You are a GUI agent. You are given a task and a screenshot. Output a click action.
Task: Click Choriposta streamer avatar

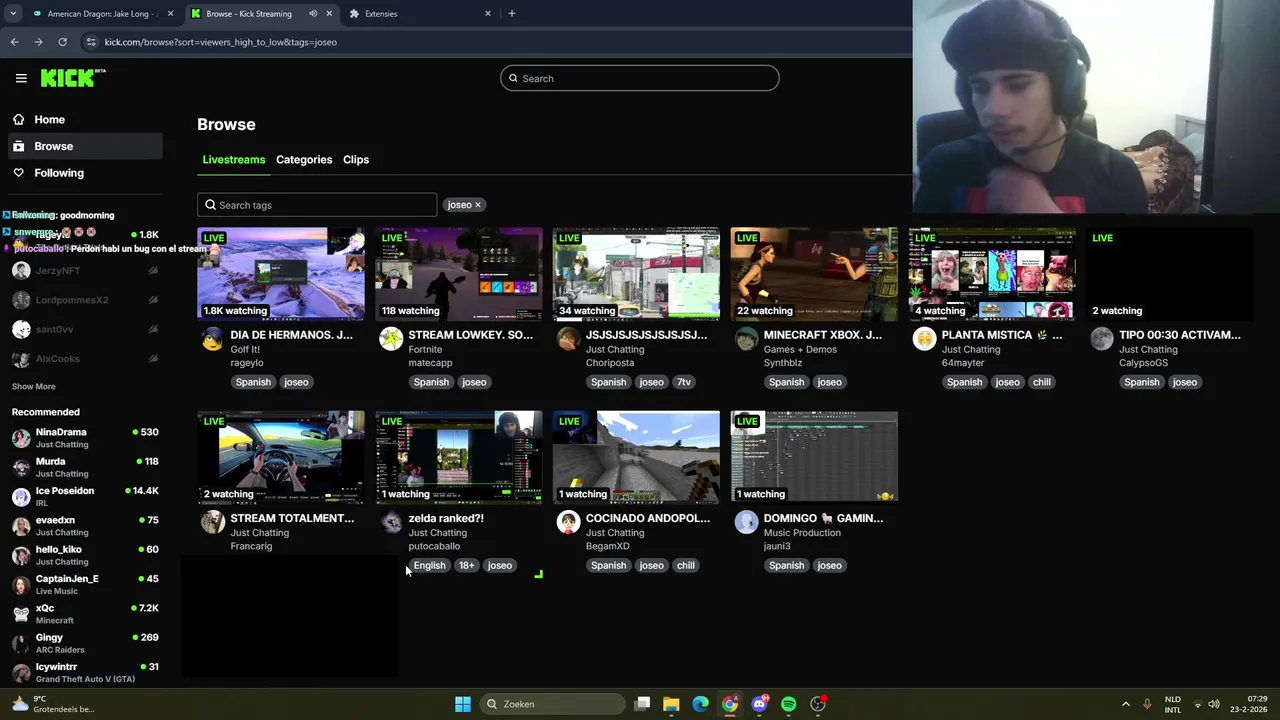click(x=568, y=339)
